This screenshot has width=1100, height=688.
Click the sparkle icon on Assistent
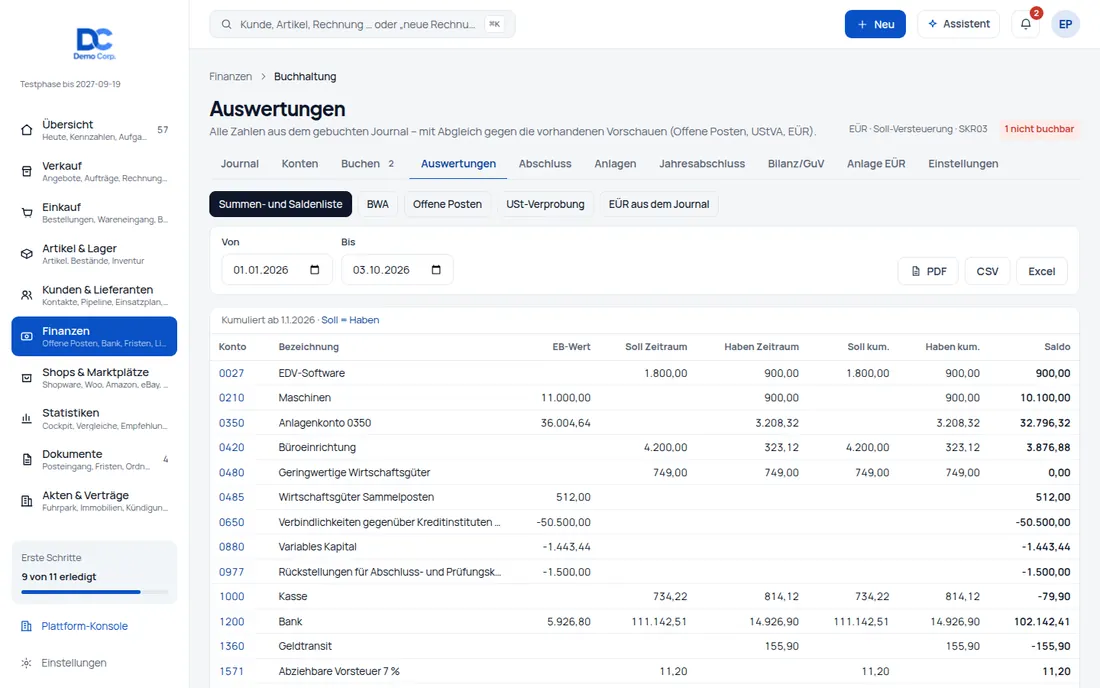tap(932, 24)
